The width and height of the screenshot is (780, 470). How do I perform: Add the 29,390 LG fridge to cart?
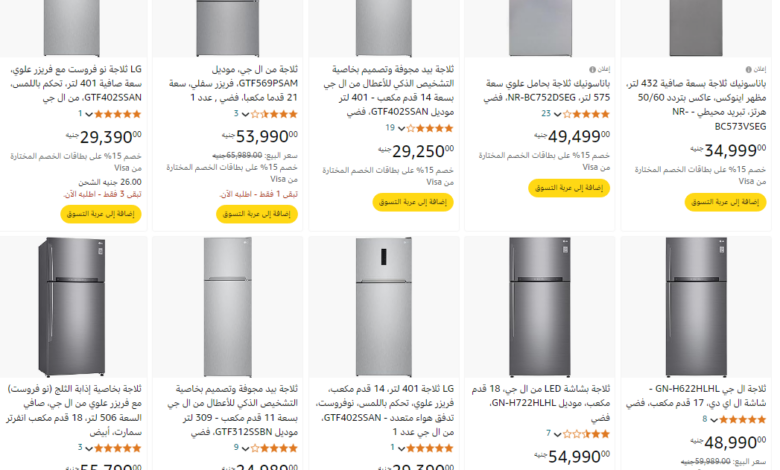(x=90, y=214)
